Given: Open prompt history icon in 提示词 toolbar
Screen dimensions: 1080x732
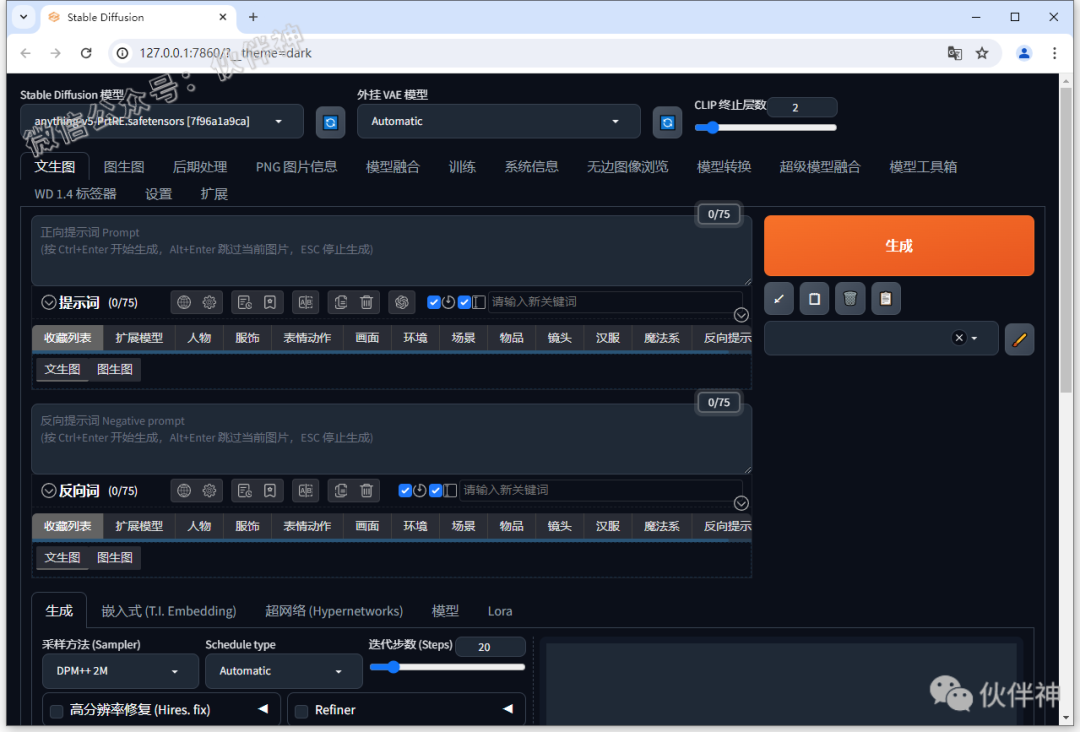Looking at the screenshot, I should pyautogui.click(x=245, y=302).
